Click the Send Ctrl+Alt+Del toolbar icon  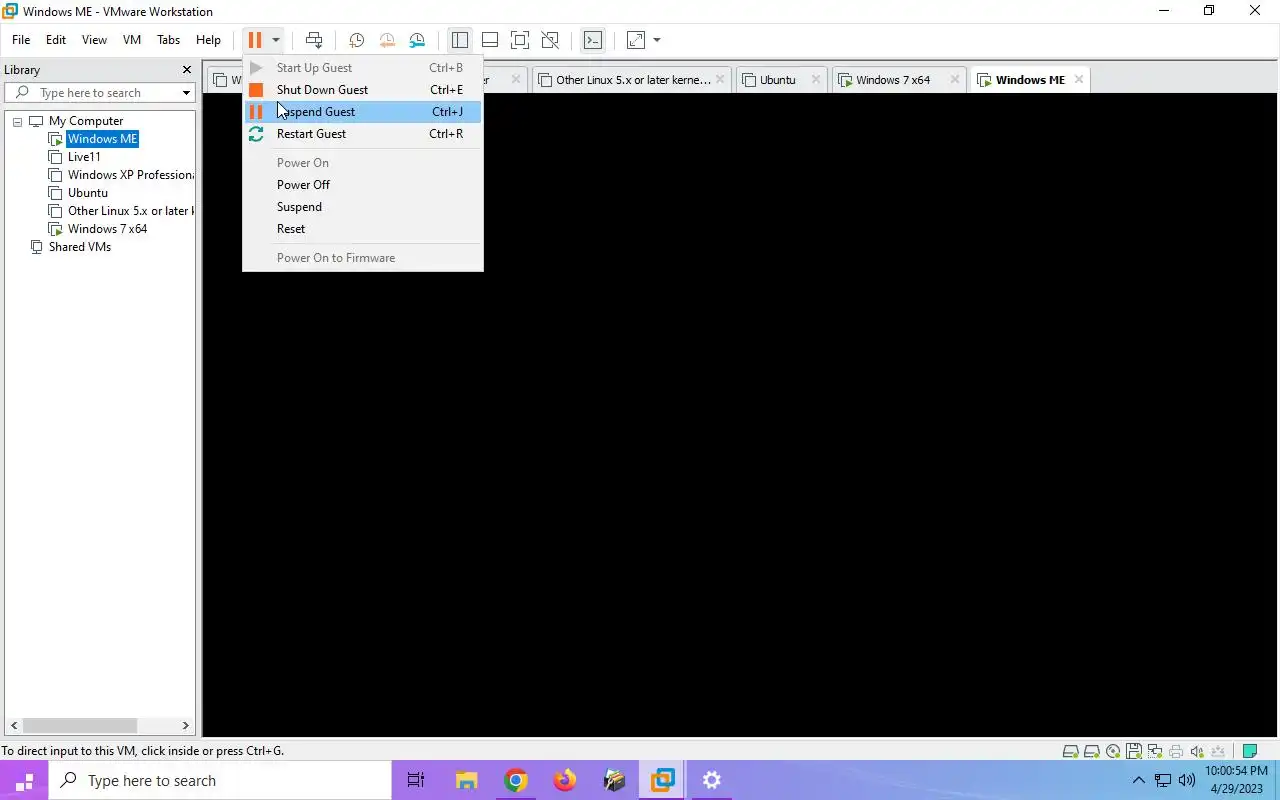[x=314, y=40]
